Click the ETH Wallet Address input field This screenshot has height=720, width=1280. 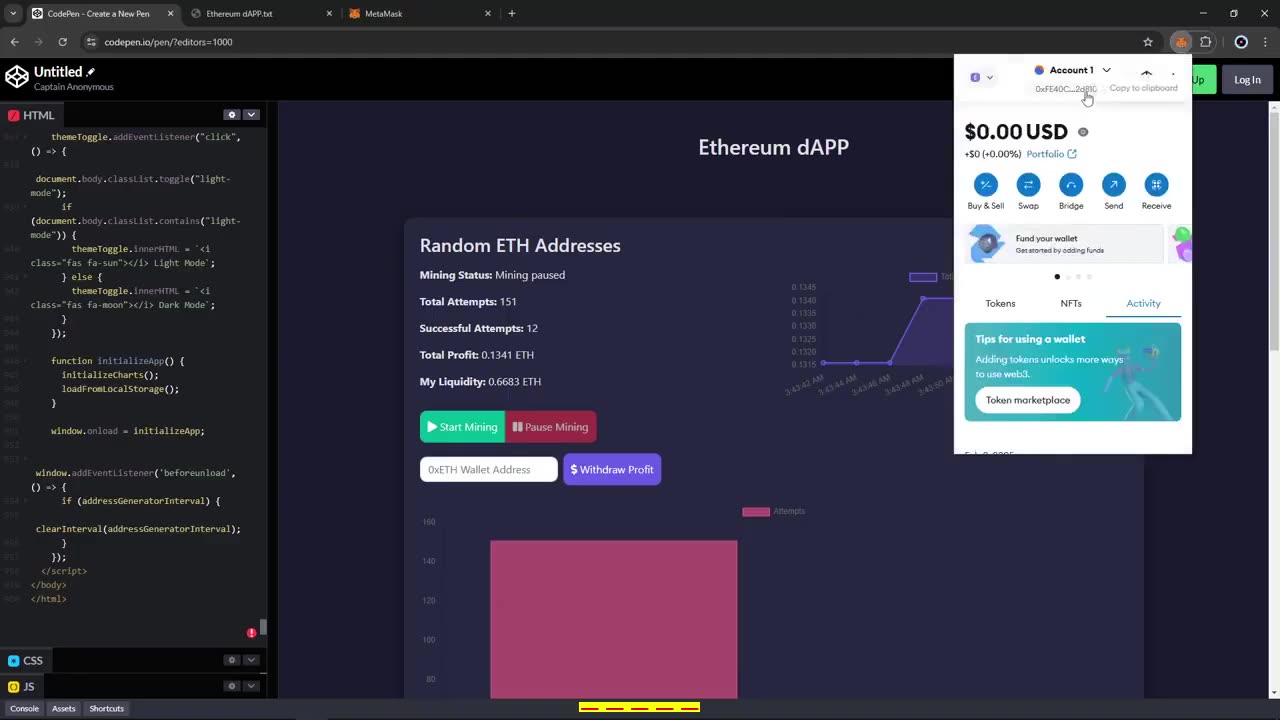488,470
